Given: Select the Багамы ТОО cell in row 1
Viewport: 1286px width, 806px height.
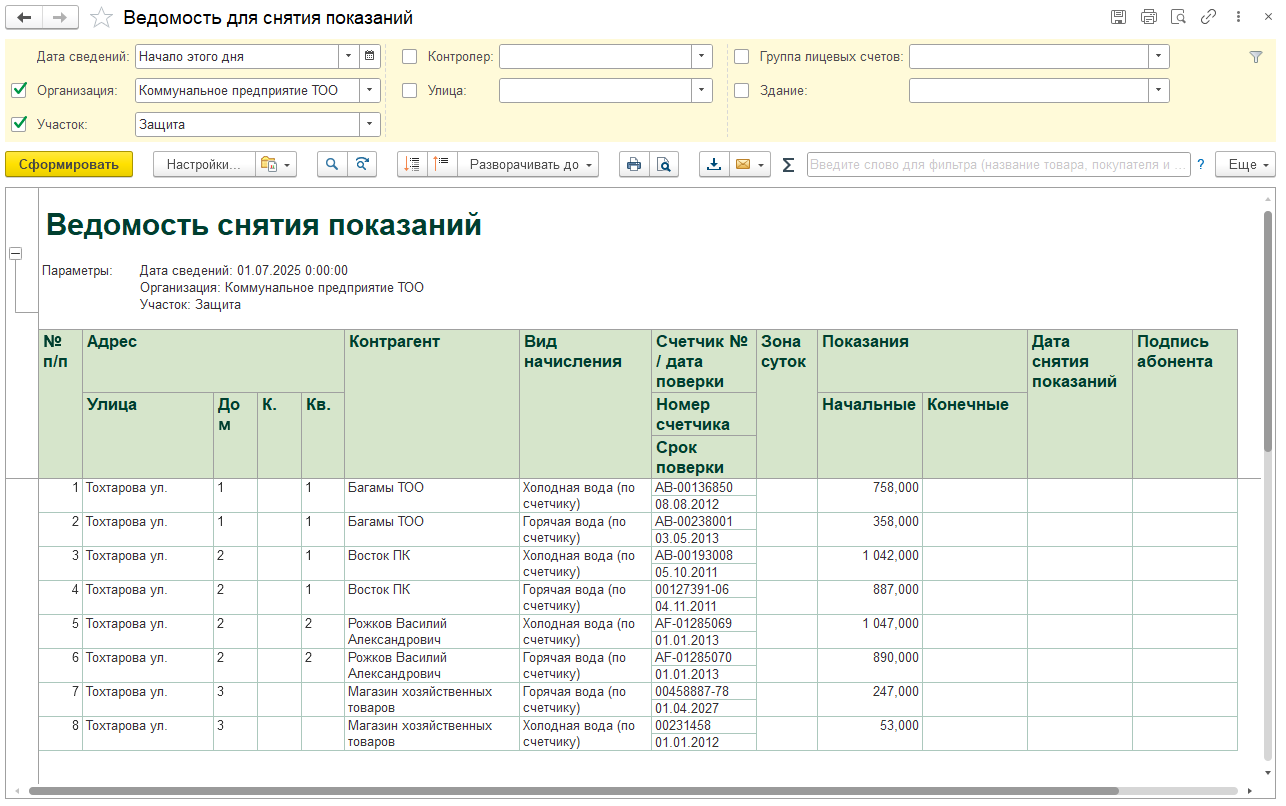Looking at the screenshot, I should (x=432, y=496).
